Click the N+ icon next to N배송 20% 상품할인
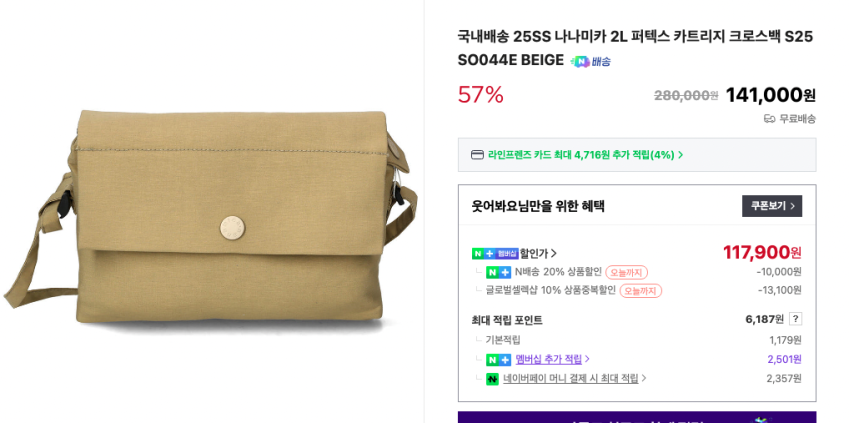849x423 pixels. (498, 272)
